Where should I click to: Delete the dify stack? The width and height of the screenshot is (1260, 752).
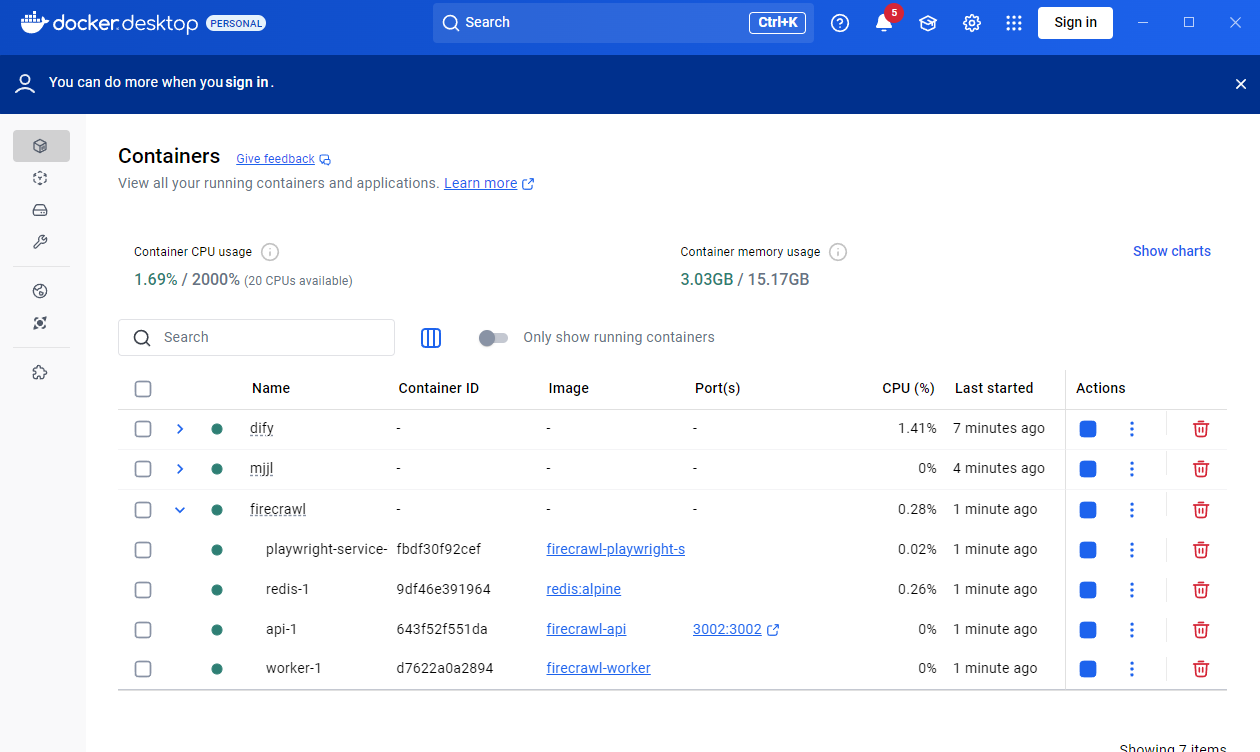tap(1201, 429)
